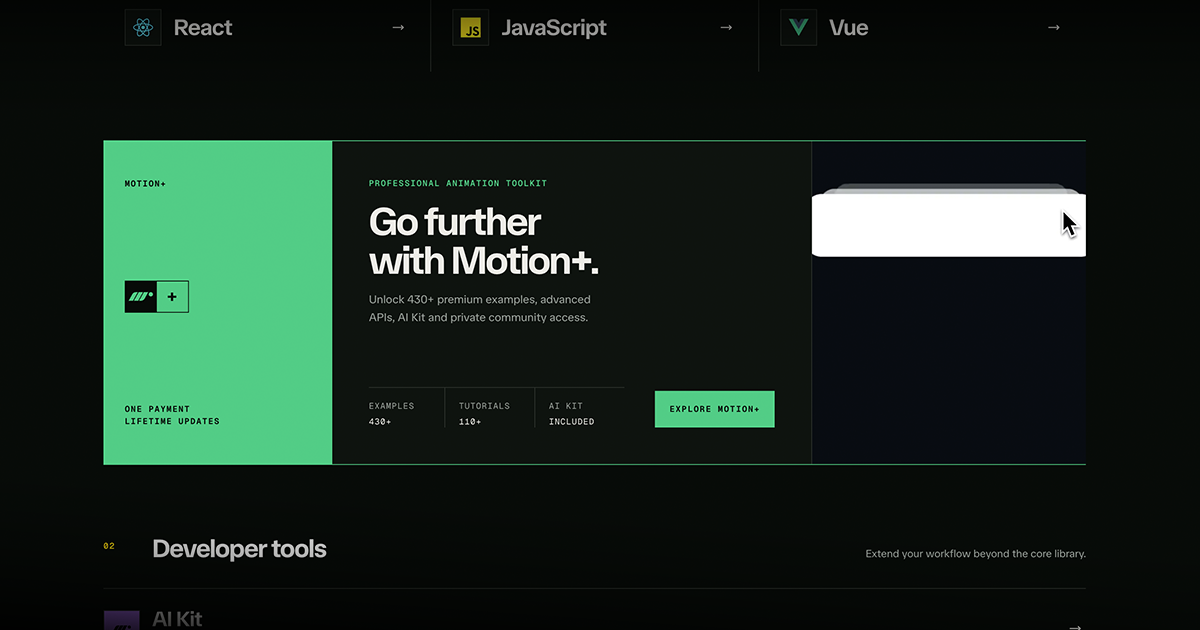Click the 'Unlock 430+ premium examples' description

480,308
